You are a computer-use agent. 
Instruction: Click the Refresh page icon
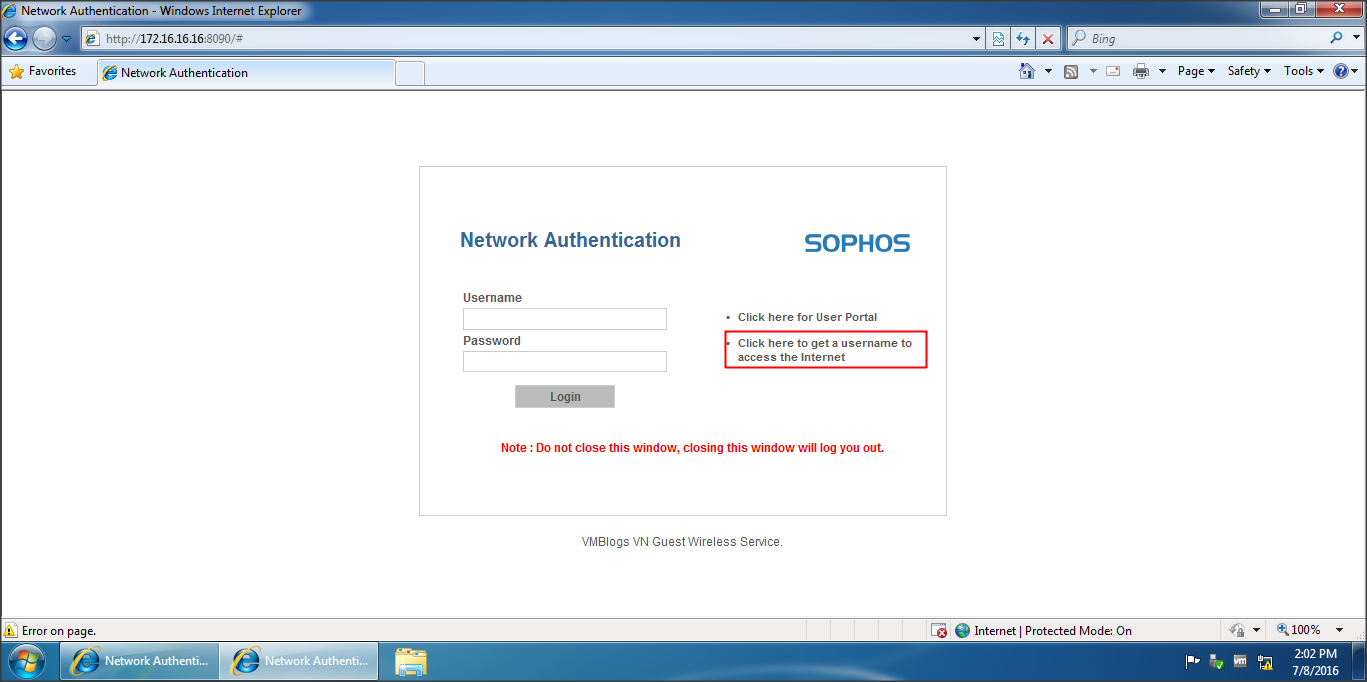(1023, 39)
